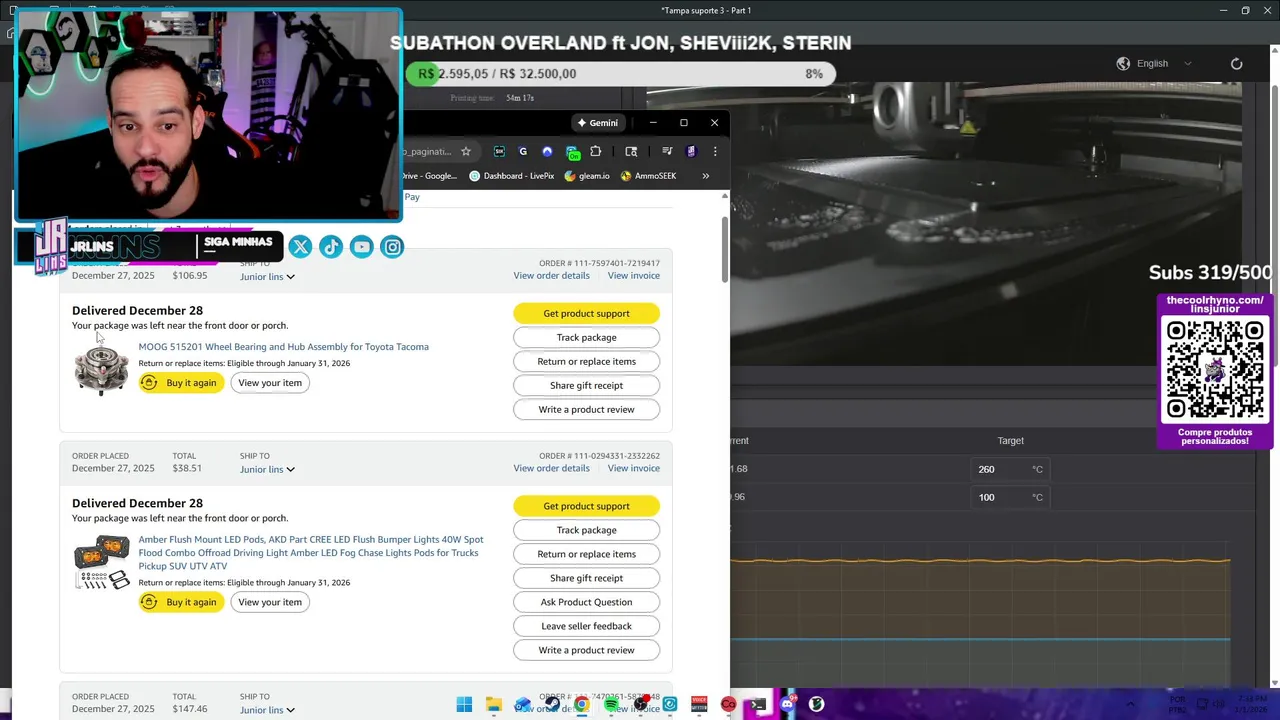Viewport: 1280px width, 720px height.
Task: Open the terminal app from the taskbar
Action: pyautogui.click(x=757, y=704)
